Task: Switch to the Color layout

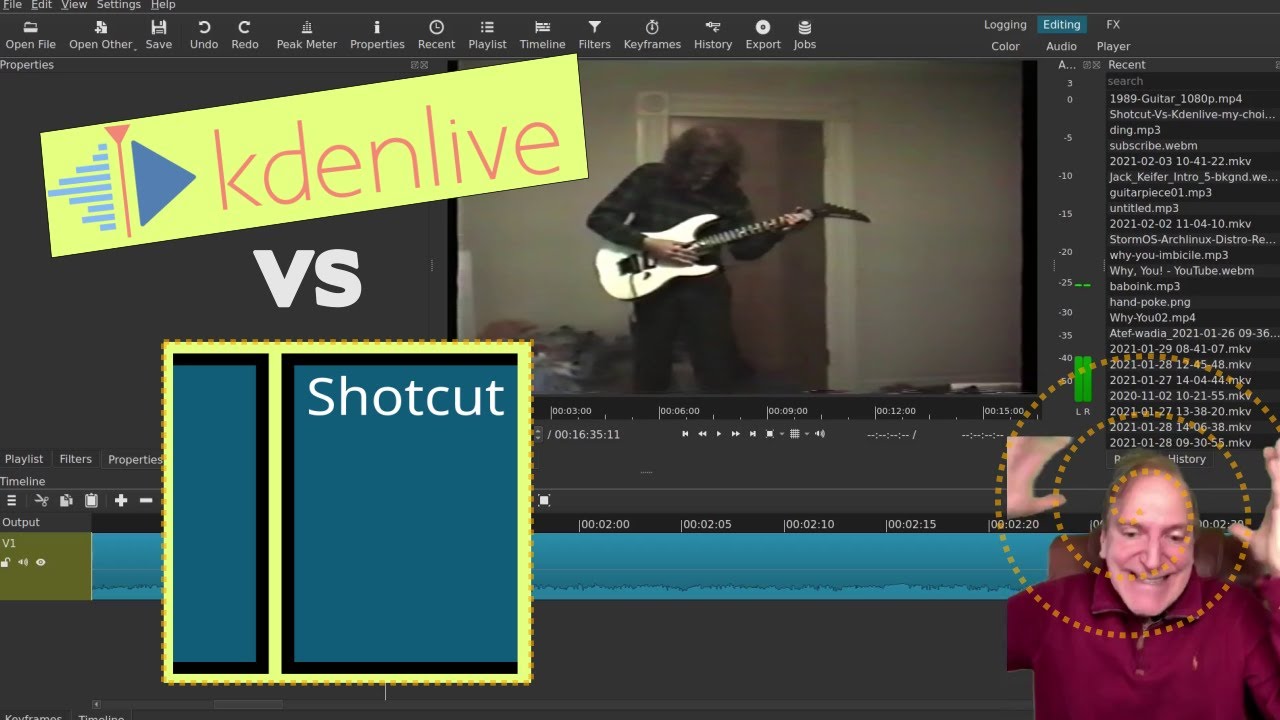Action: click(x=1005, y=46)
